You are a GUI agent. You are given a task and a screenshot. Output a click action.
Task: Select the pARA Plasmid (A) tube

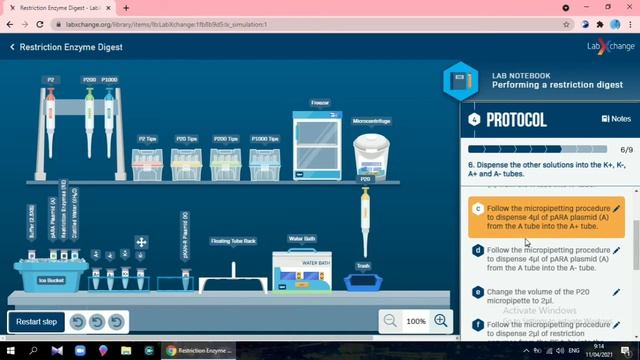pyautogui.click(x=53, y=255)
